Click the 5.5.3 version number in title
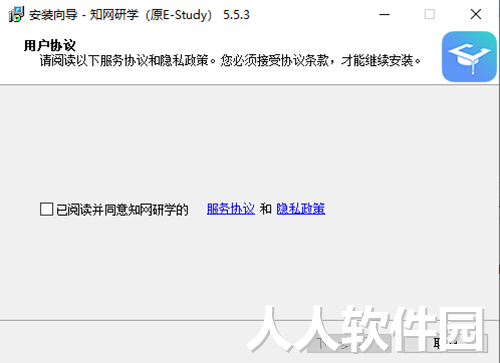Image resolution: width=500 pixels, height=363 pixels. [236, 15]
